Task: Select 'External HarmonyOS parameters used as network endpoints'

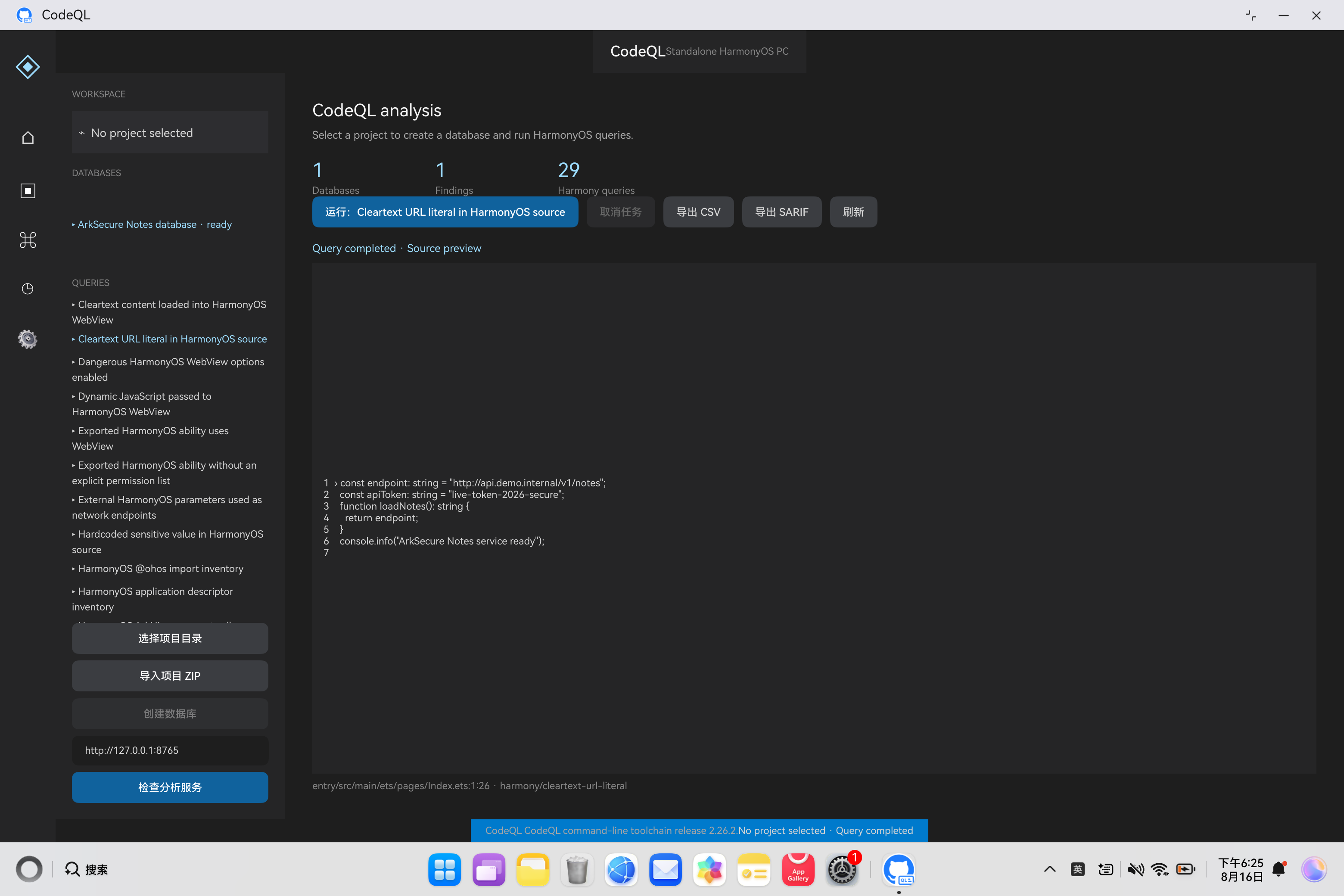Action: click(x=170, y=507)
